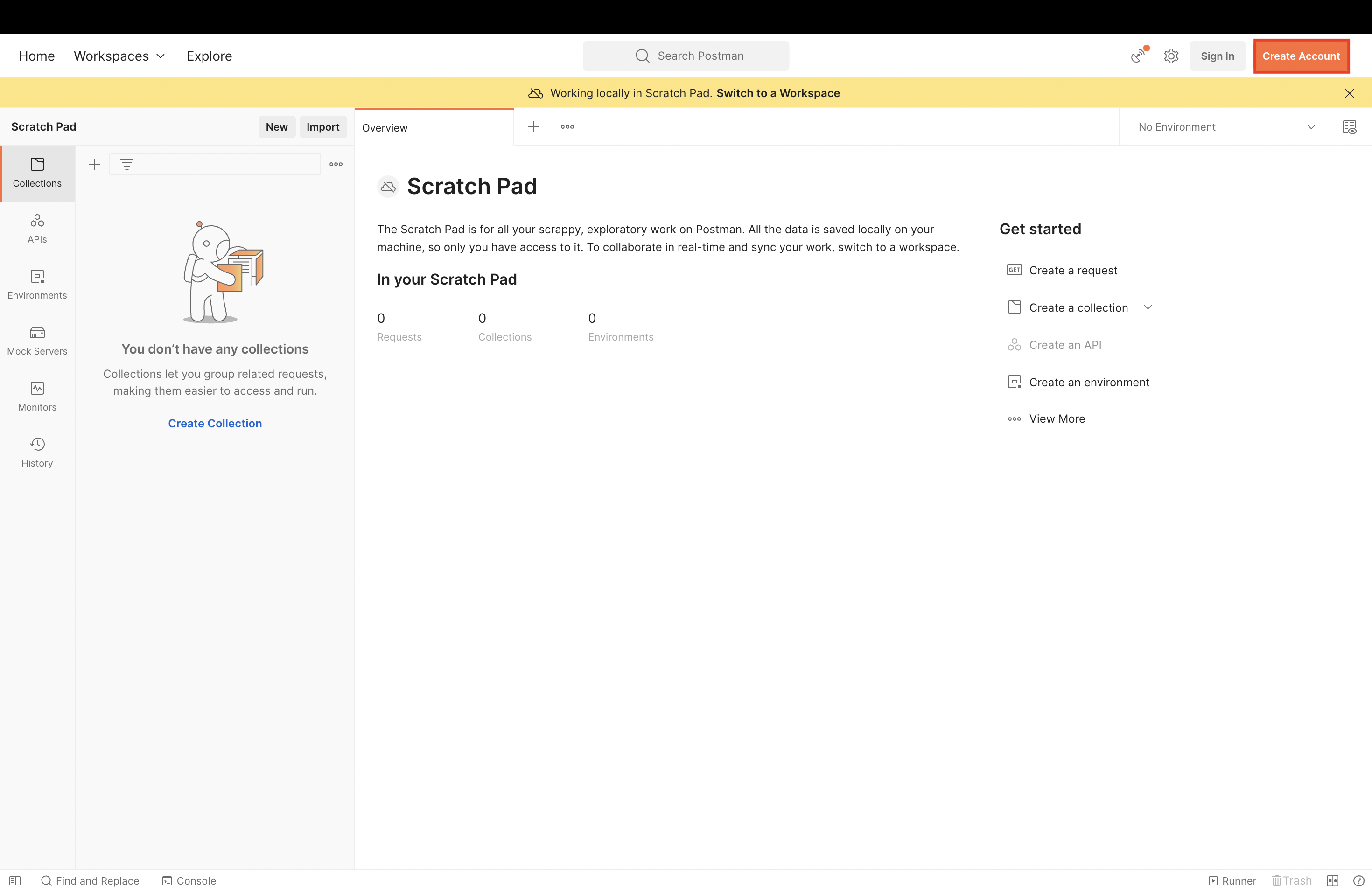Open the Mock Servers sidebar panel
Image resolution: width=1372 pixels, height=892 pixels.
point(37,341)
